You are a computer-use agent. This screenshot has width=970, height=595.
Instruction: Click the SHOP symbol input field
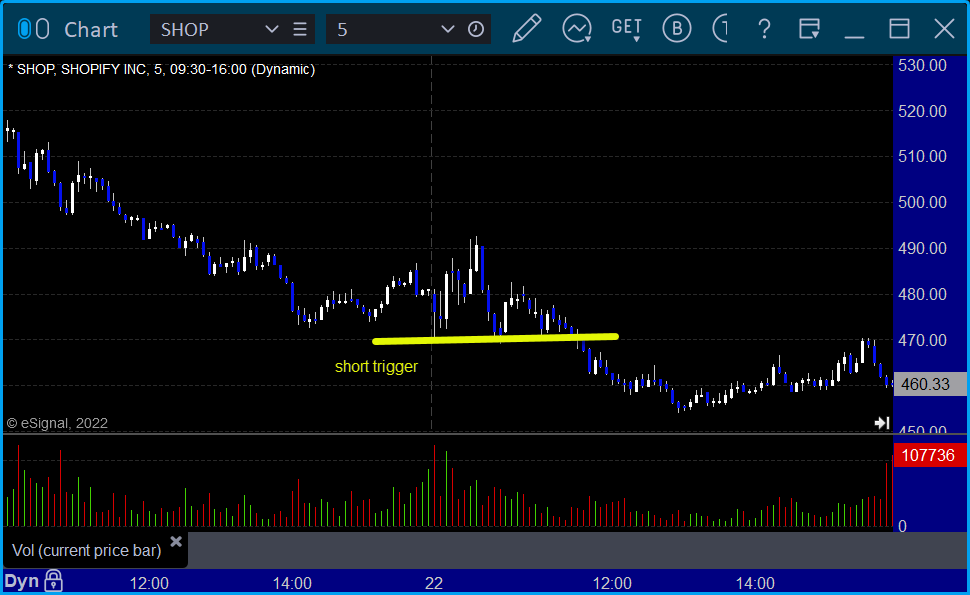pyautogui.click(x=210, y=29)
